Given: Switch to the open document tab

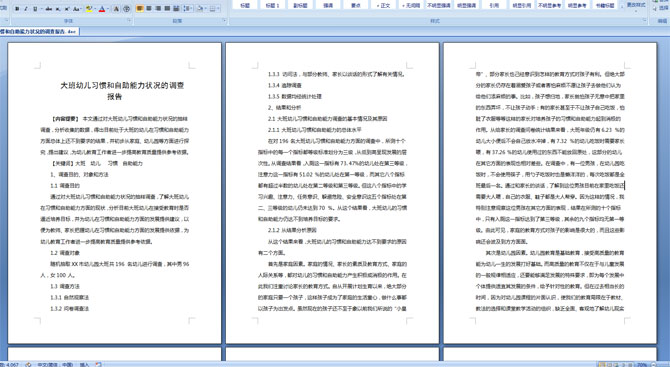Looking at the screenshot, I should point(39,32).
